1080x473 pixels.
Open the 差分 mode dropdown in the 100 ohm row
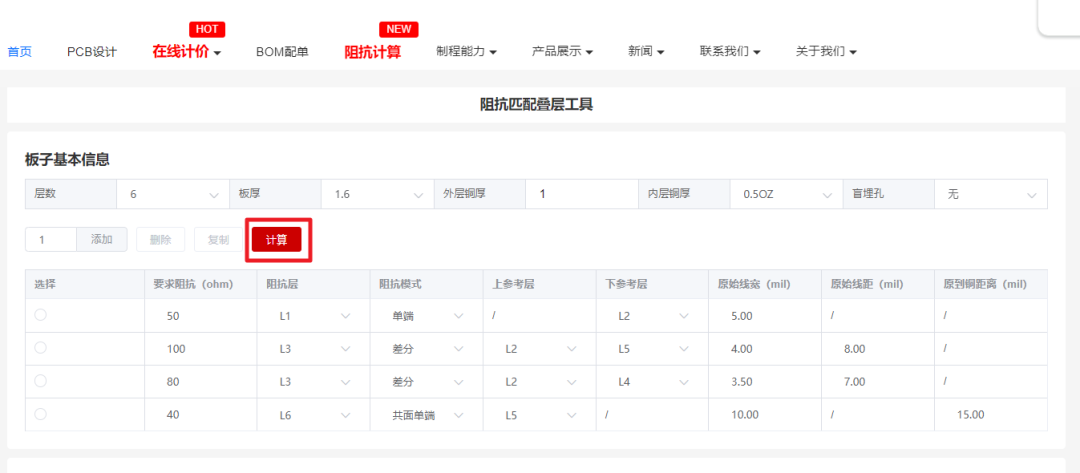(427, 348)
